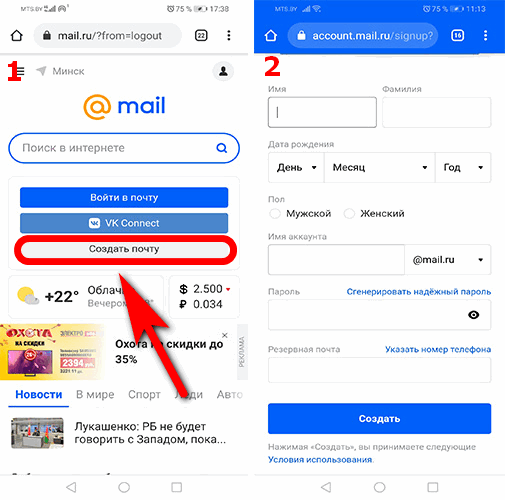Toggle password visibility eye icon

click(x=474, y=315)
